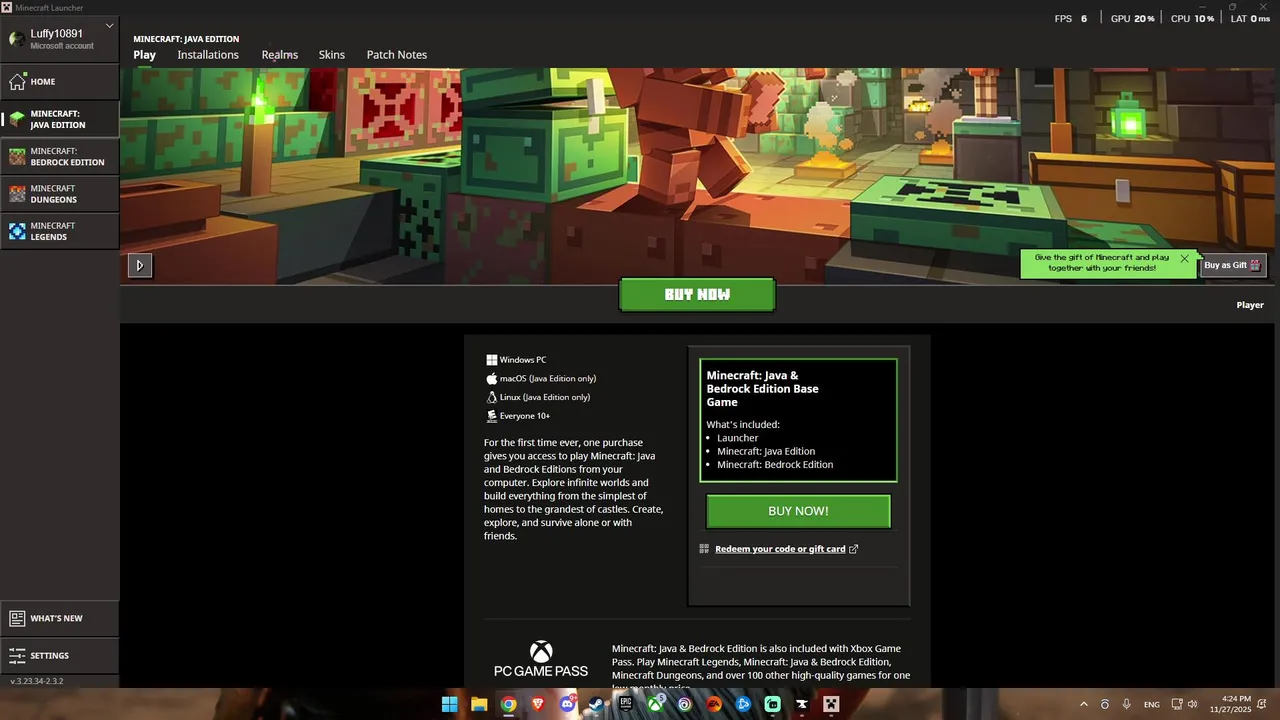Open Xbox app from taskbar

click(655, 704)
